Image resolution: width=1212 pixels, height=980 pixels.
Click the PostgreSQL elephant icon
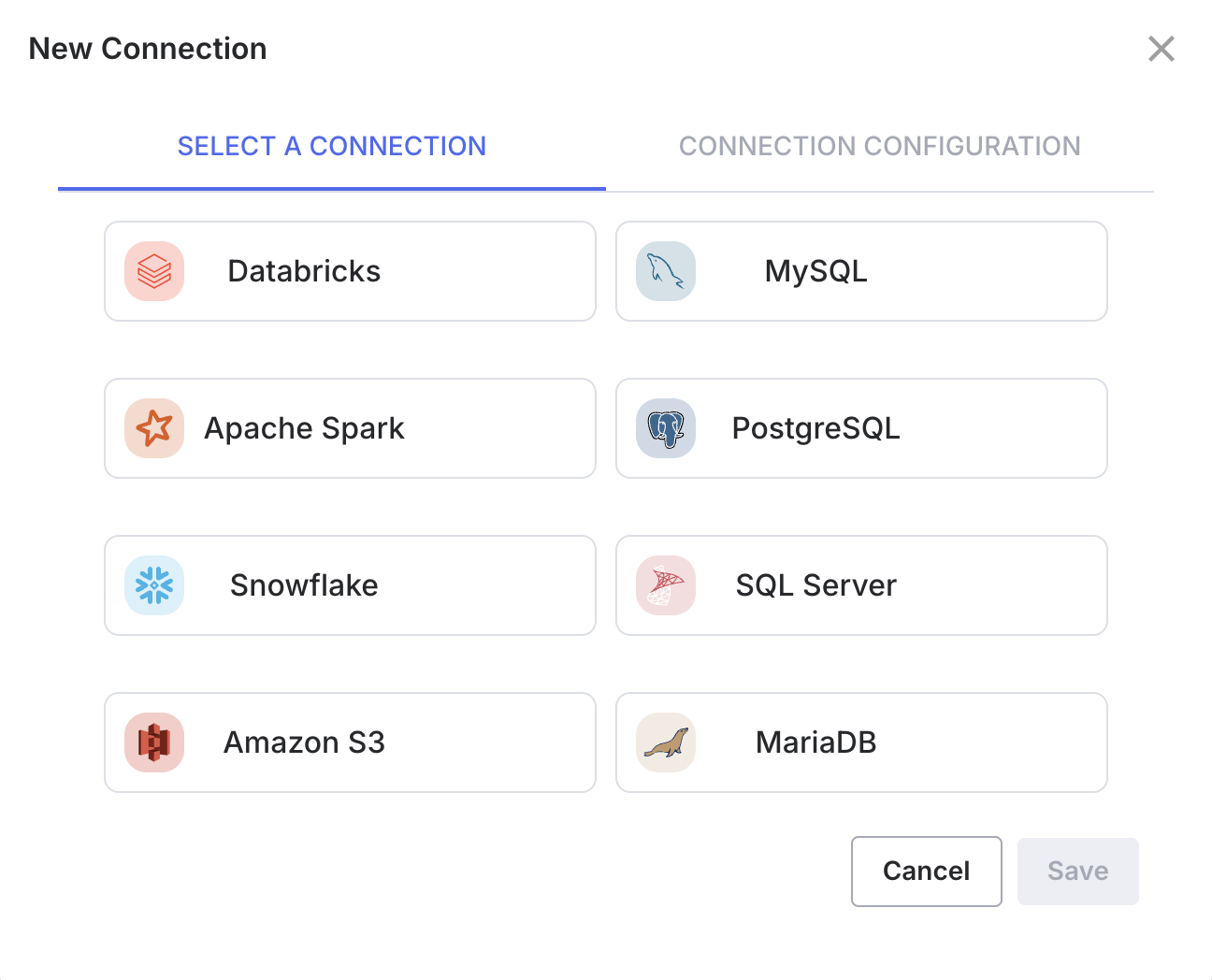pos(666,428)
